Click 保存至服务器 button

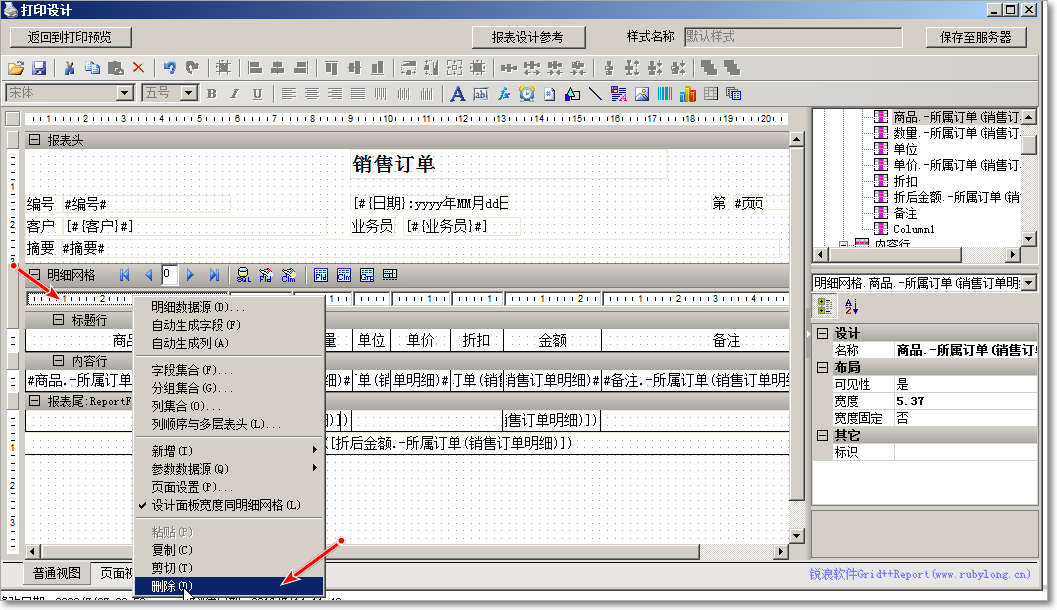point(976,37)
